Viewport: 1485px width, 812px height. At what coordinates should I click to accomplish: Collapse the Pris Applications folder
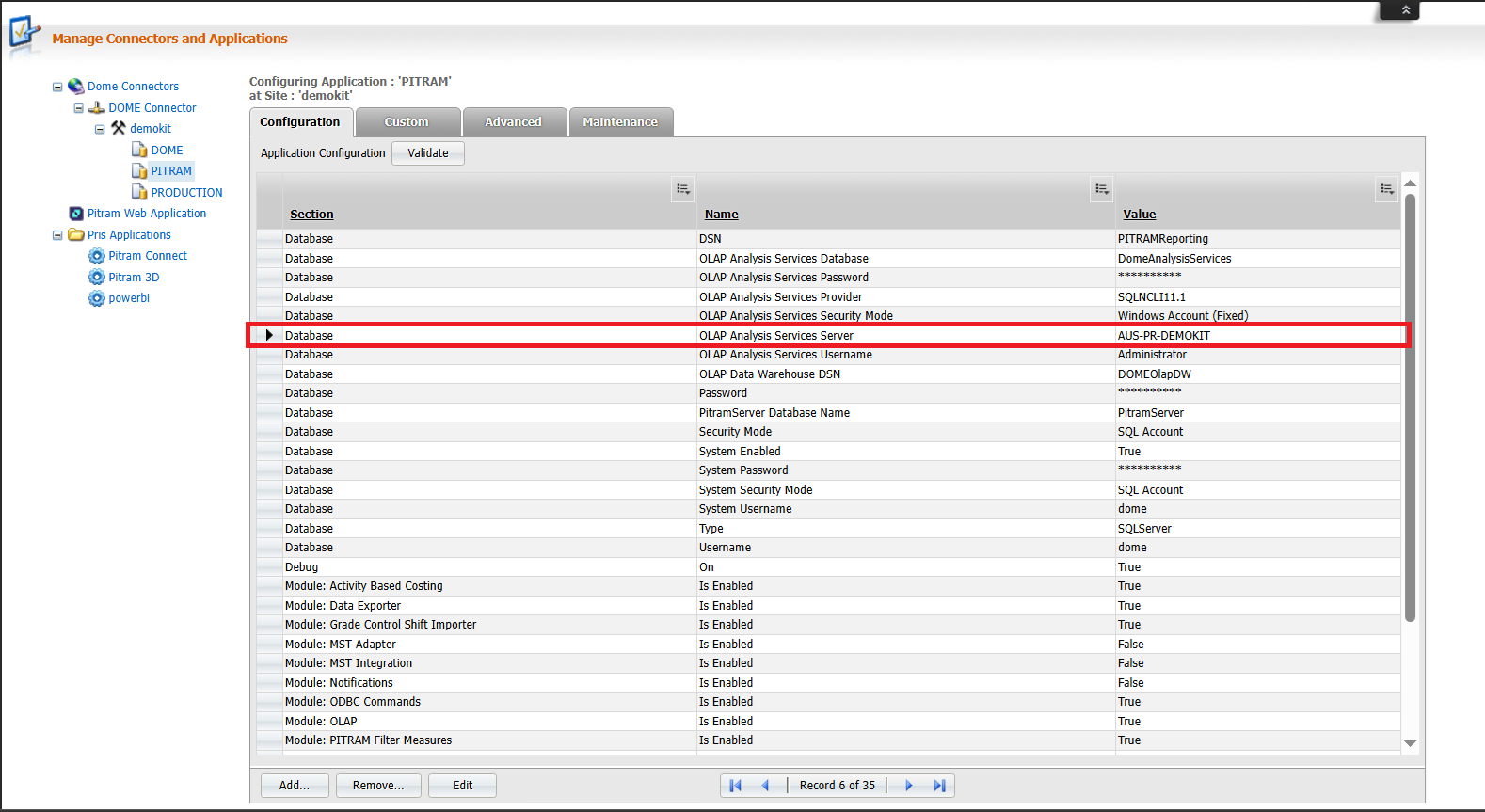(x=57, y=235)
